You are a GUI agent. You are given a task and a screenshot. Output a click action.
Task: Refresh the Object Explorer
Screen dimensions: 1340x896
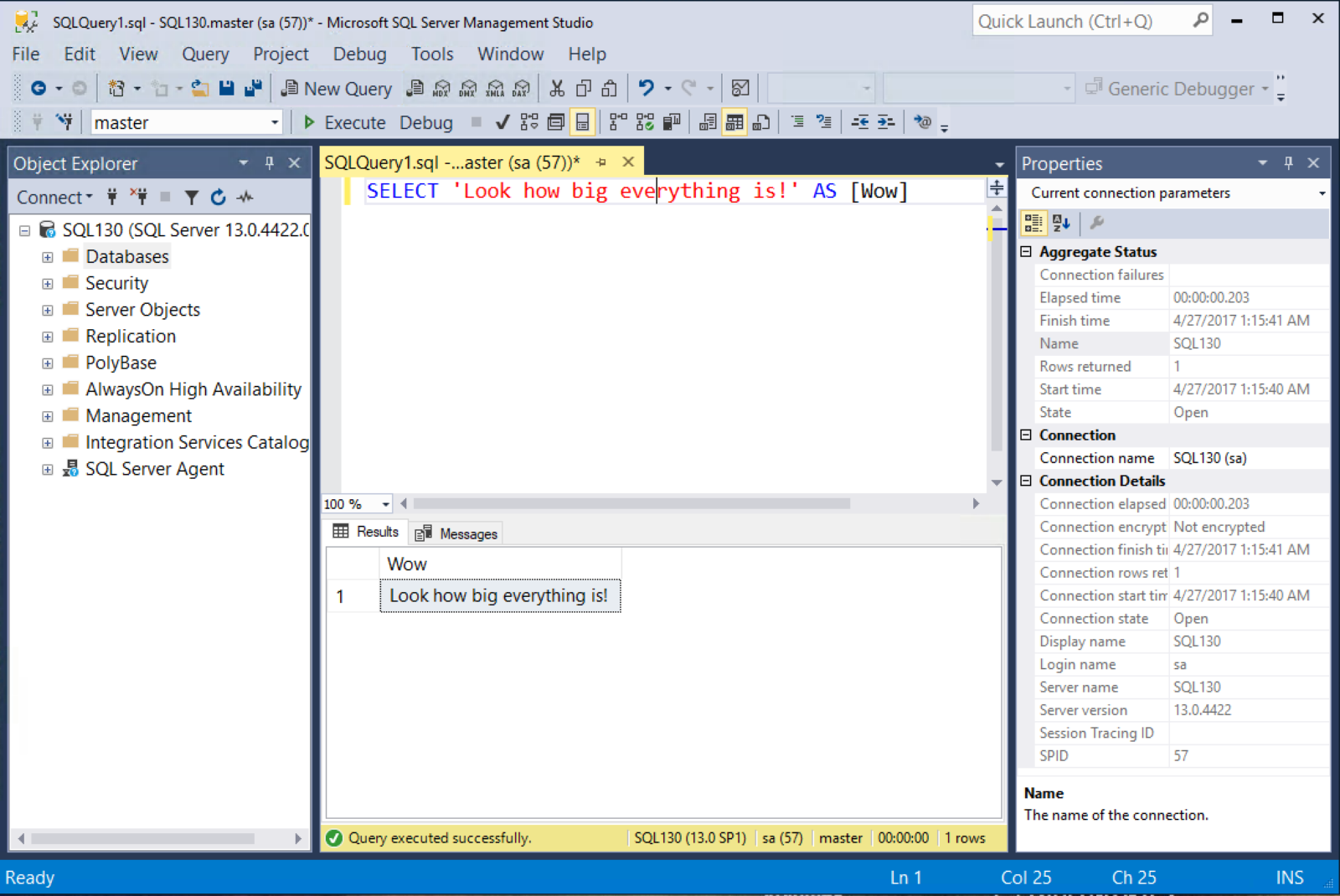(x=218, y=197)
